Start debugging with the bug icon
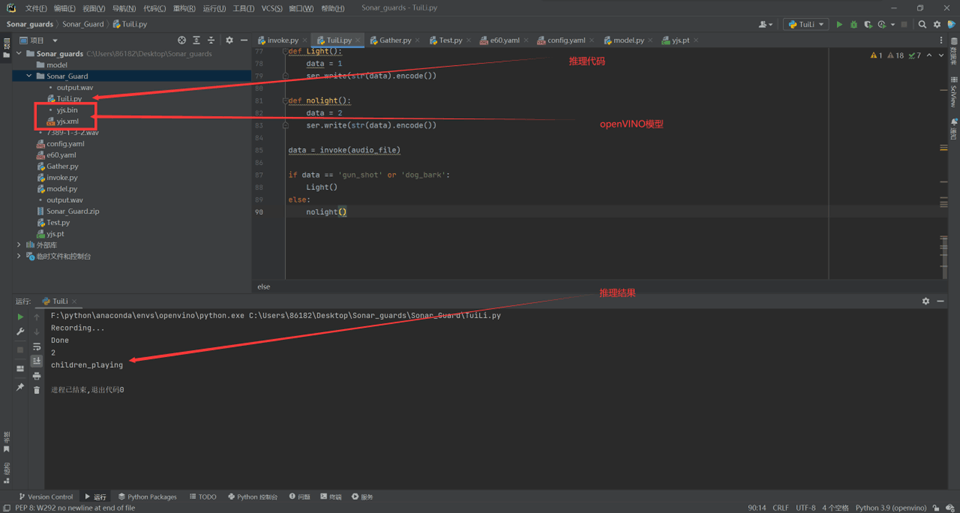This screenshot has height=513, width=960. (853, 24)
